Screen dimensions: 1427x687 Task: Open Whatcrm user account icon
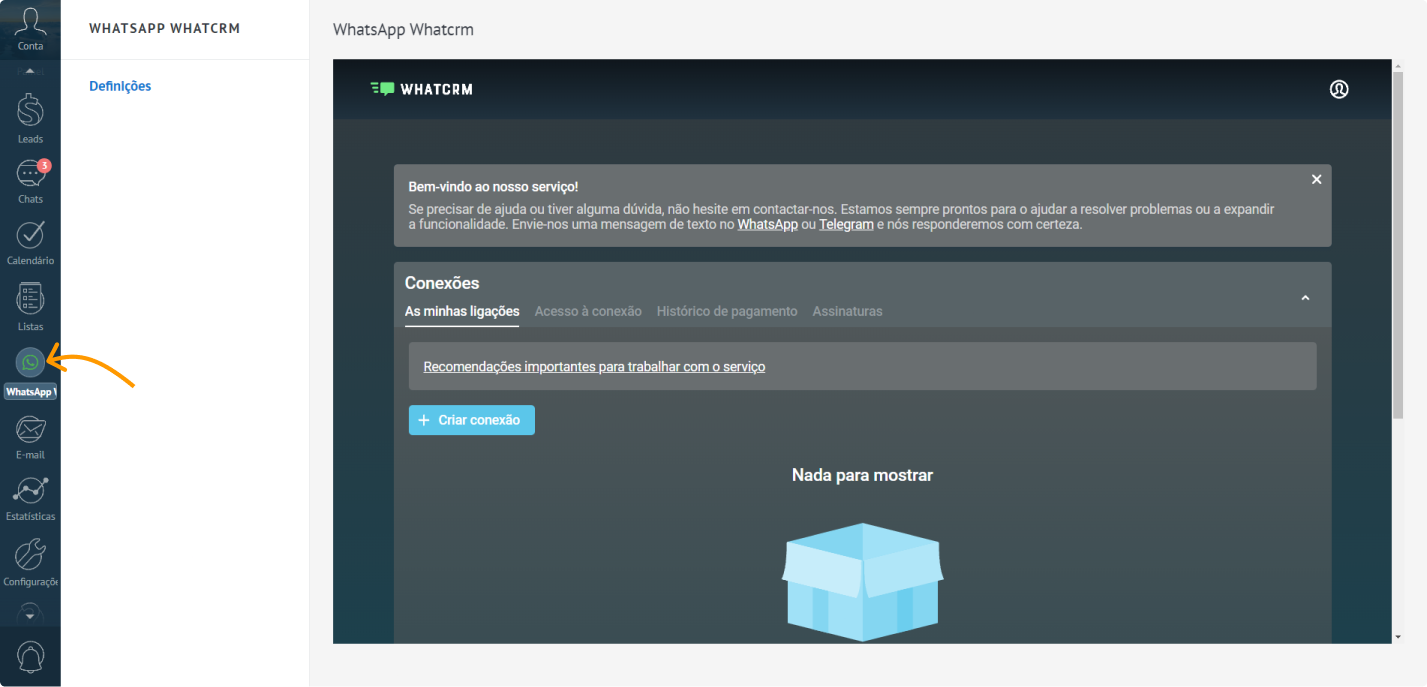(x=1339, y=89)
